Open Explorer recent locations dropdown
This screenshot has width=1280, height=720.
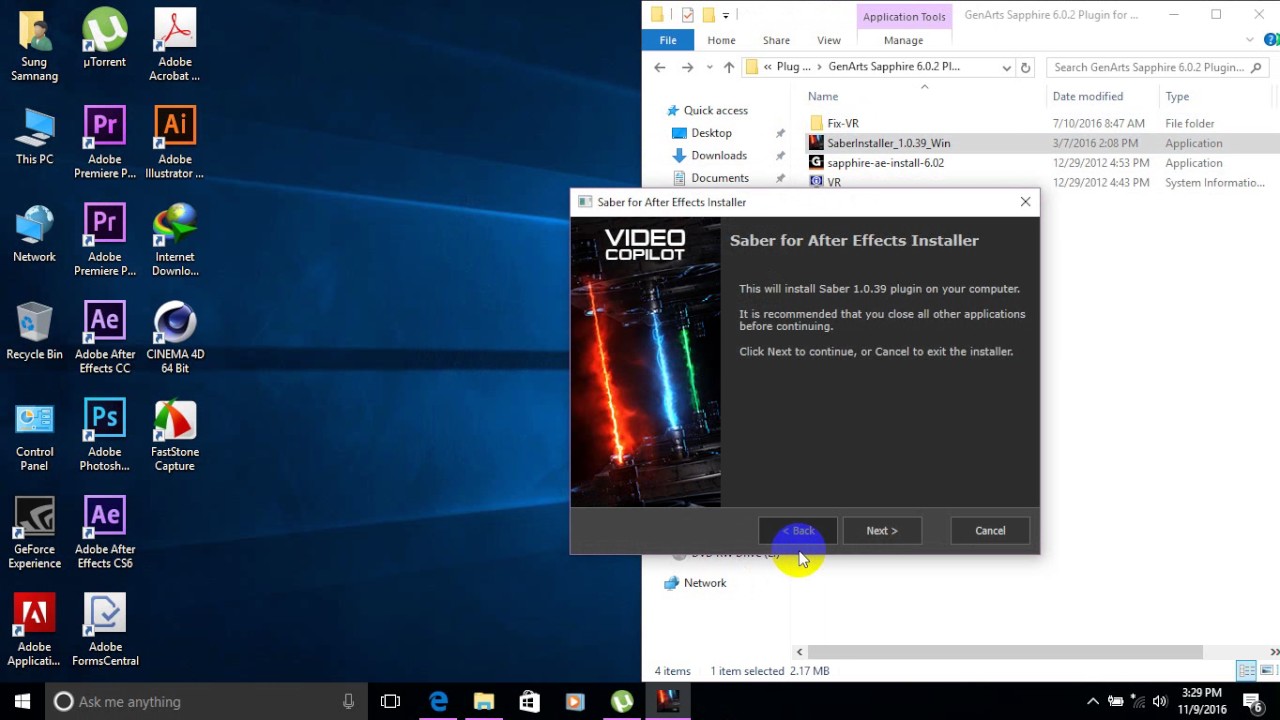tap(709, 67)
